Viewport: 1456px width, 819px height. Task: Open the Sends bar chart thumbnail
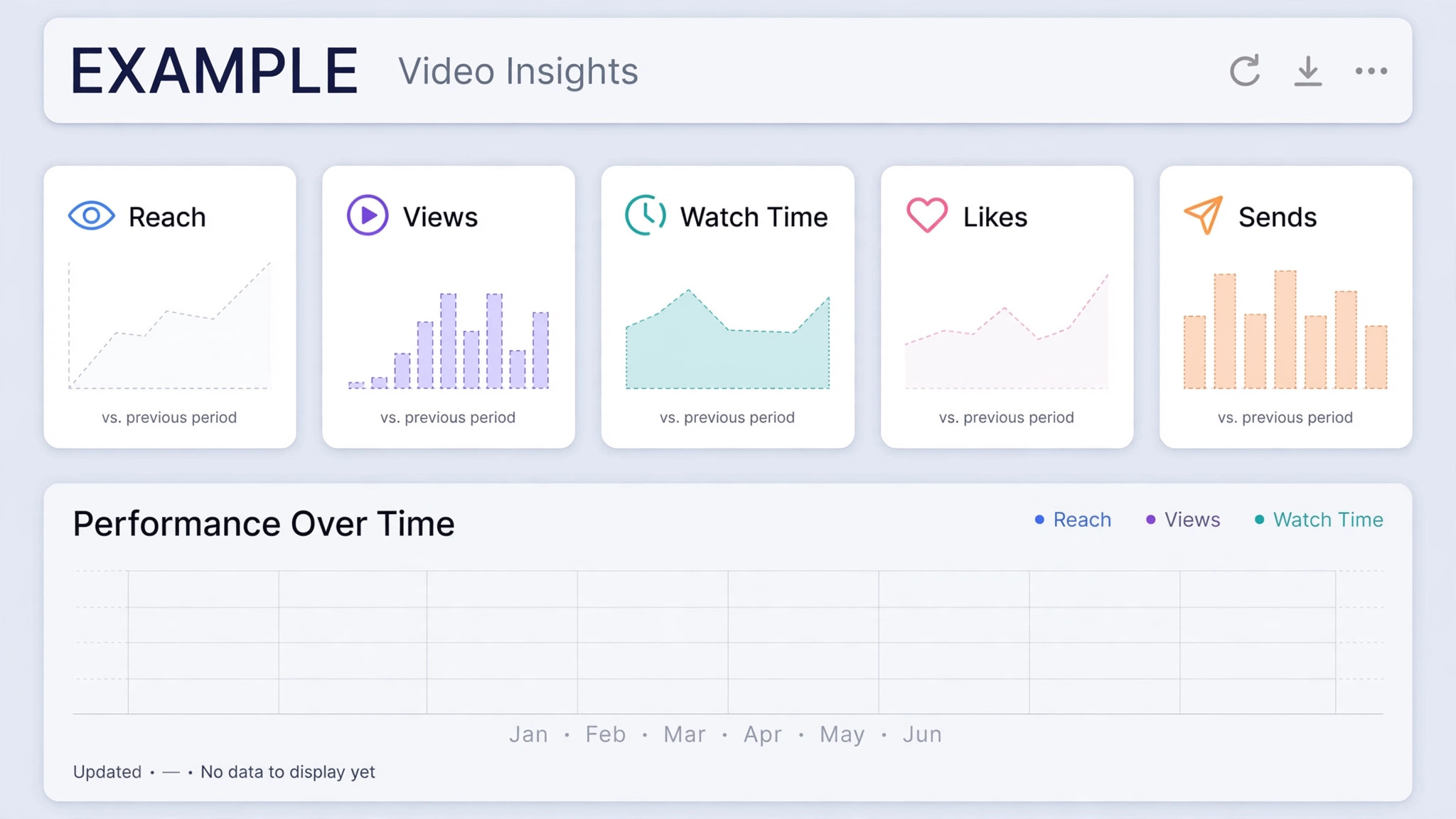(x=1285, y=330)
